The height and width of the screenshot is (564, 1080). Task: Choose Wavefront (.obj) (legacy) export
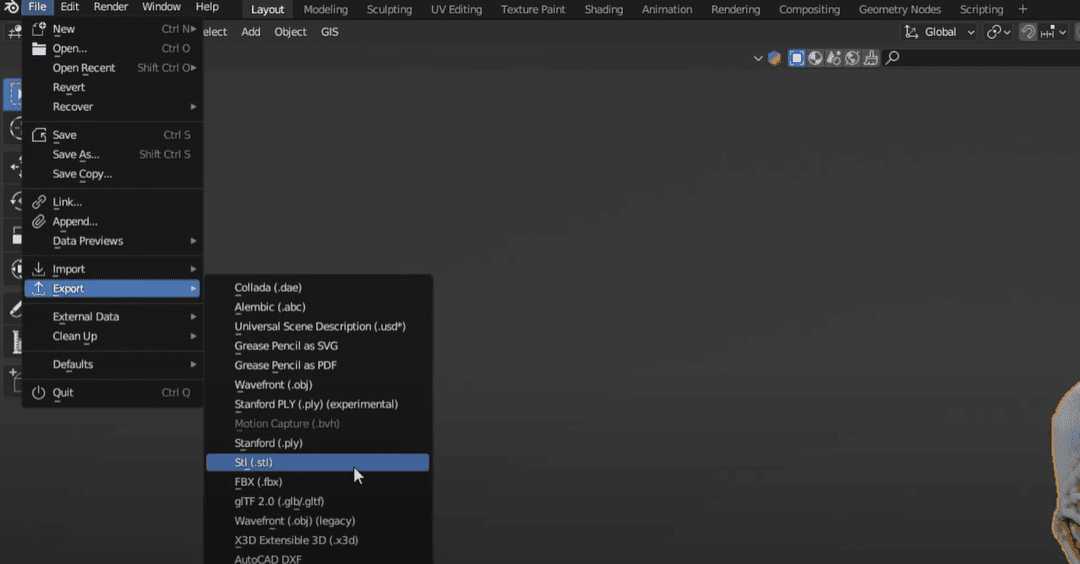[x=318, y=521]
